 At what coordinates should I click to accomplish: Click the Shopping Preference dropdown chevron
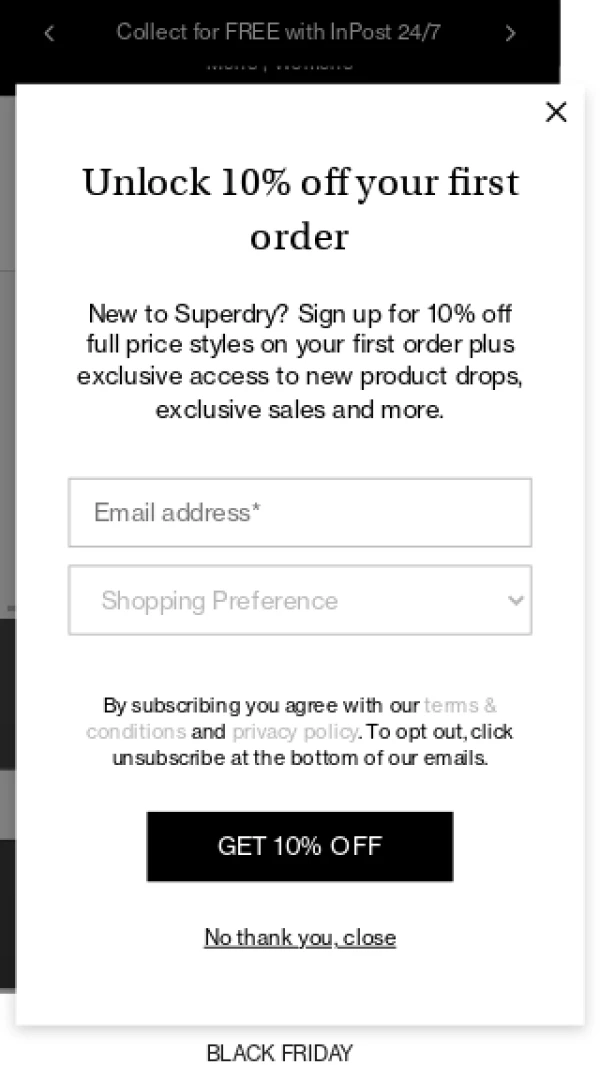coord(515,600)
